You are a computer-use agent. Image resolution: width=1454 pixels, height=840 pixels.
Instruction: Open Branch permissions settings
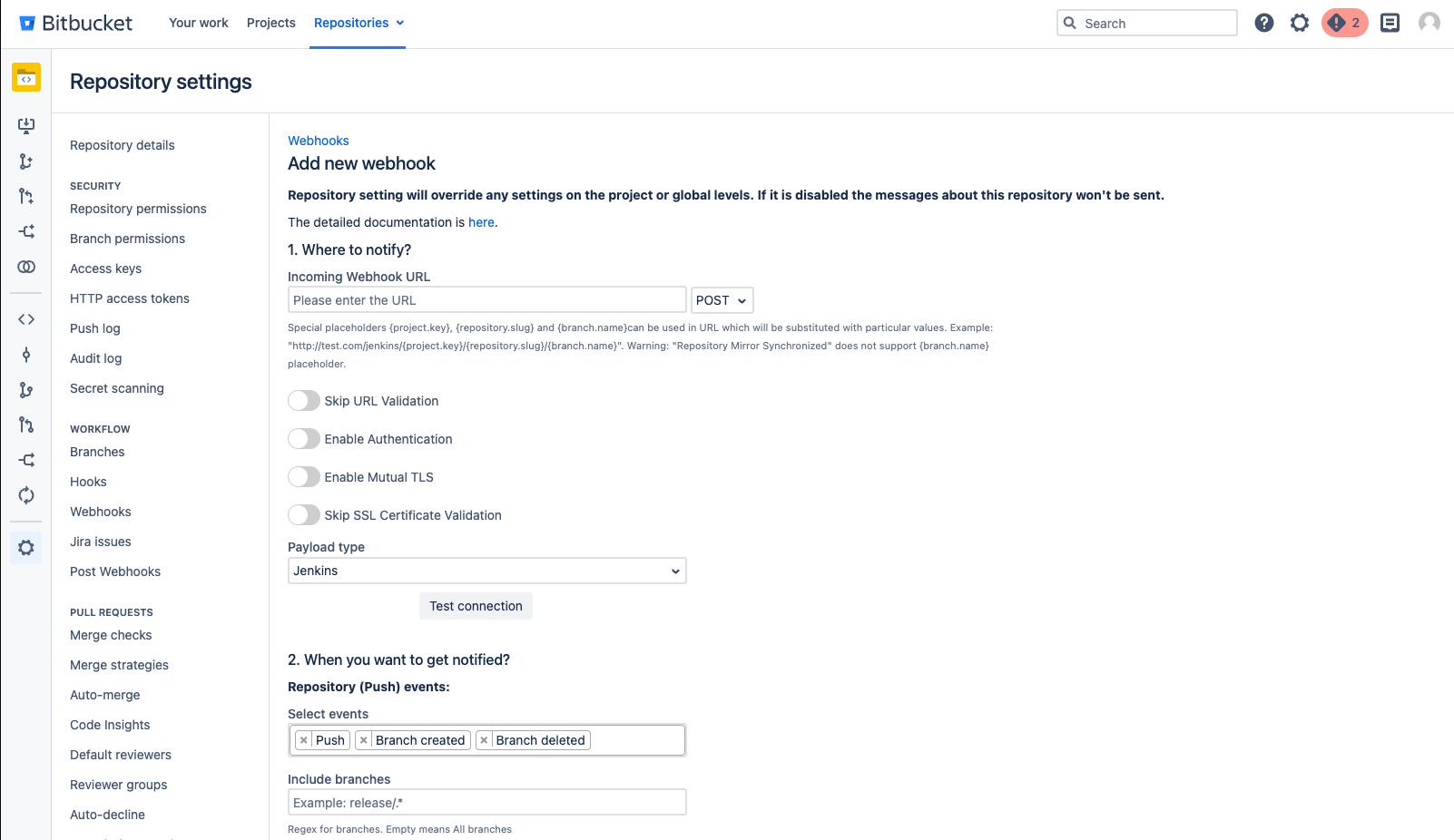point(127,239)
